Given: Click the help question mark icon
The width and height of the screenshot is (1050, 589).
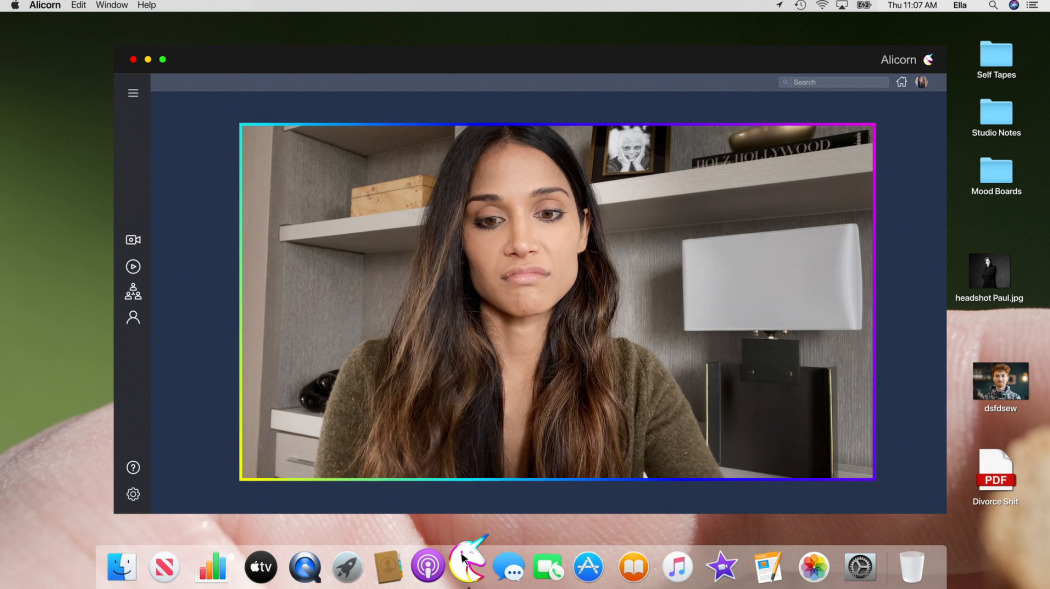Looking at the screenshot, I should pos(133,468).
